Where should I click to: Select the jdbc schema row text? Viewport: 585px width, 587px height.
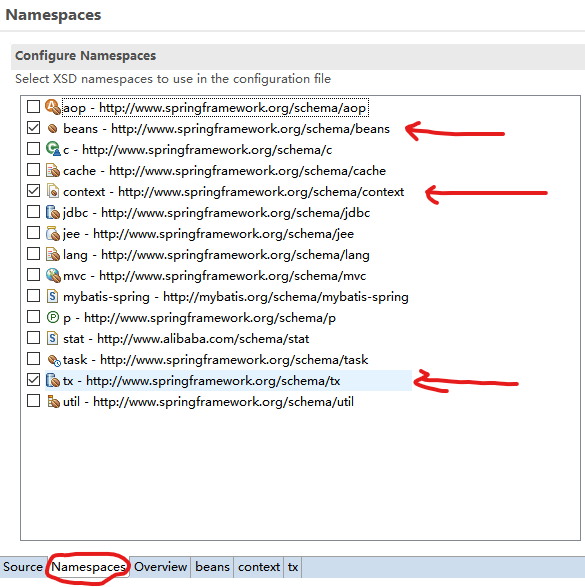click(216, 213)
